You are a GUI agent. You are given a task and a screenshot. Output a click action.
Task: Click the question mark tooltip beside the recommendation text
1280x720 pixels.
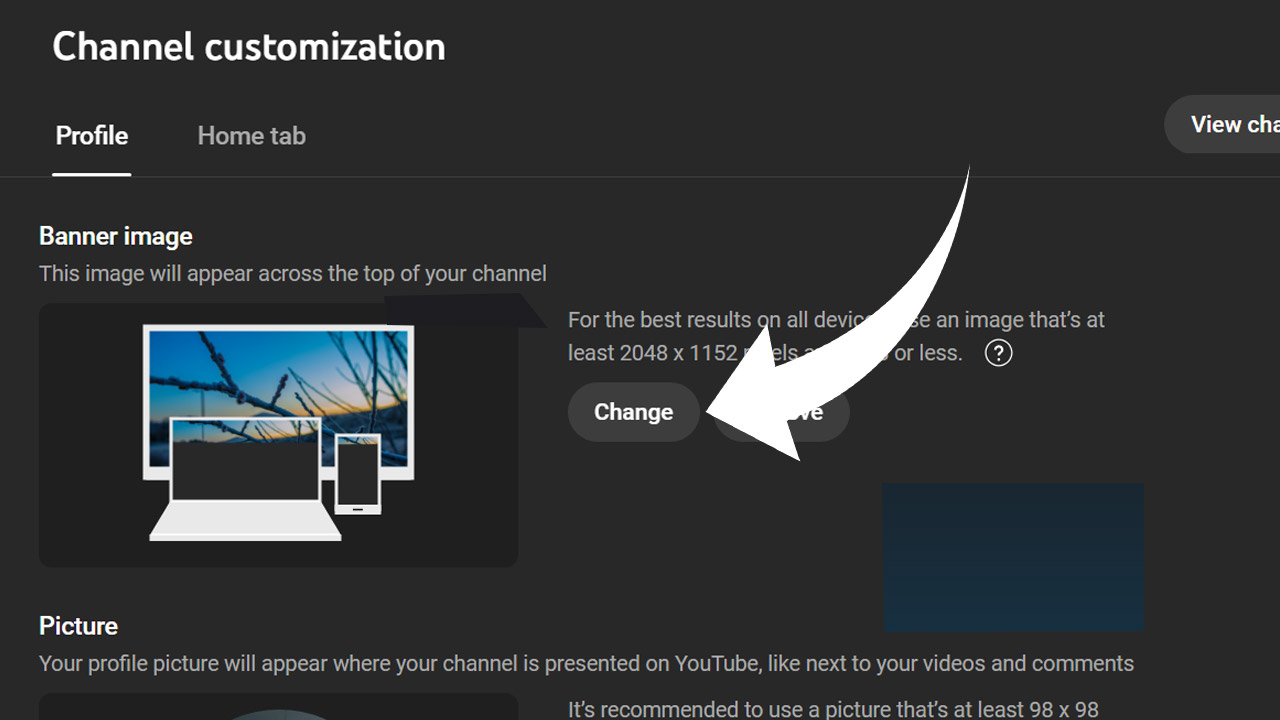coord(997,352)
